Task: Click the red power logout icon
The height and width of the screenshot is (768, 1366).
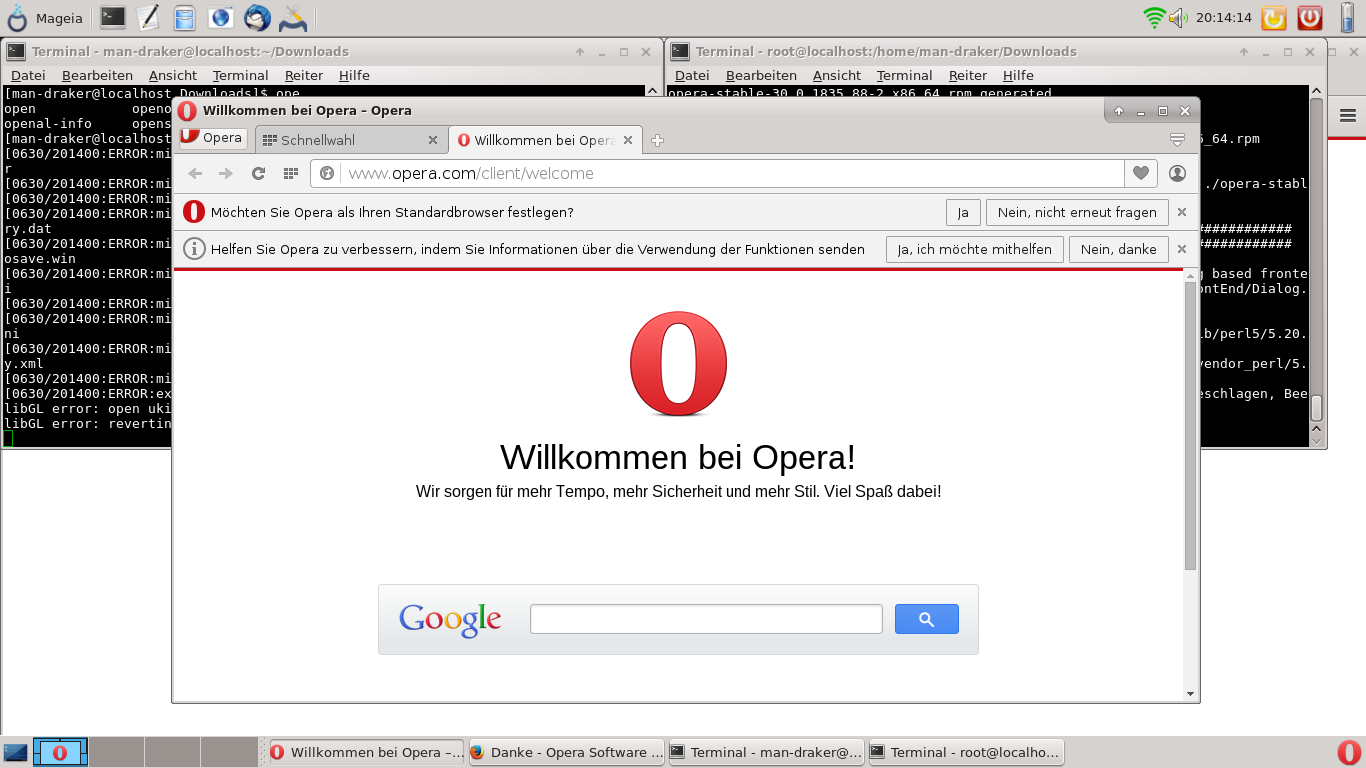Action: [x=1309, y=18]
